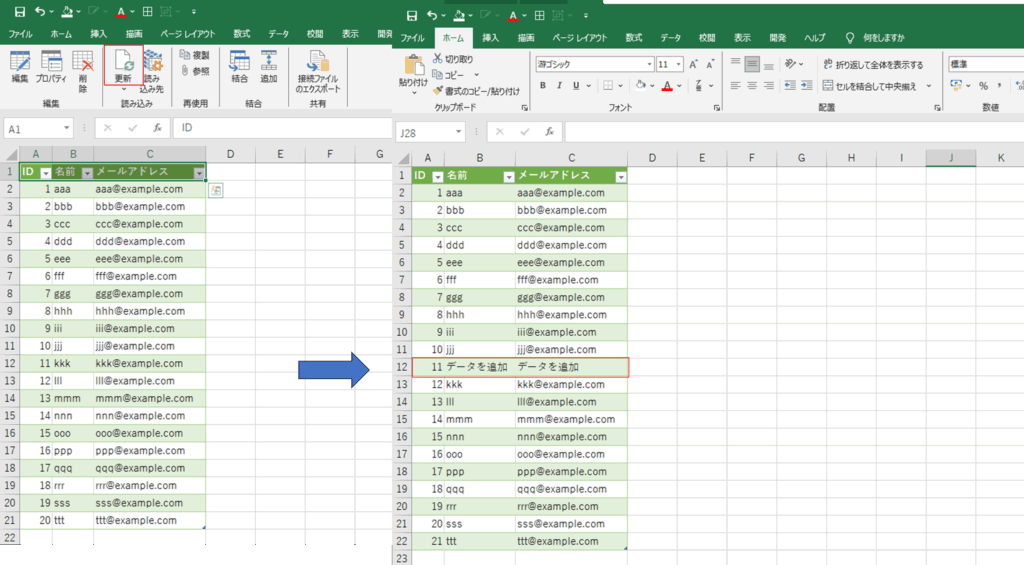Viewport: 1024px width, 565px height.
Task: Open 挿入 tab in right window
Action: [x=490, y=38]
